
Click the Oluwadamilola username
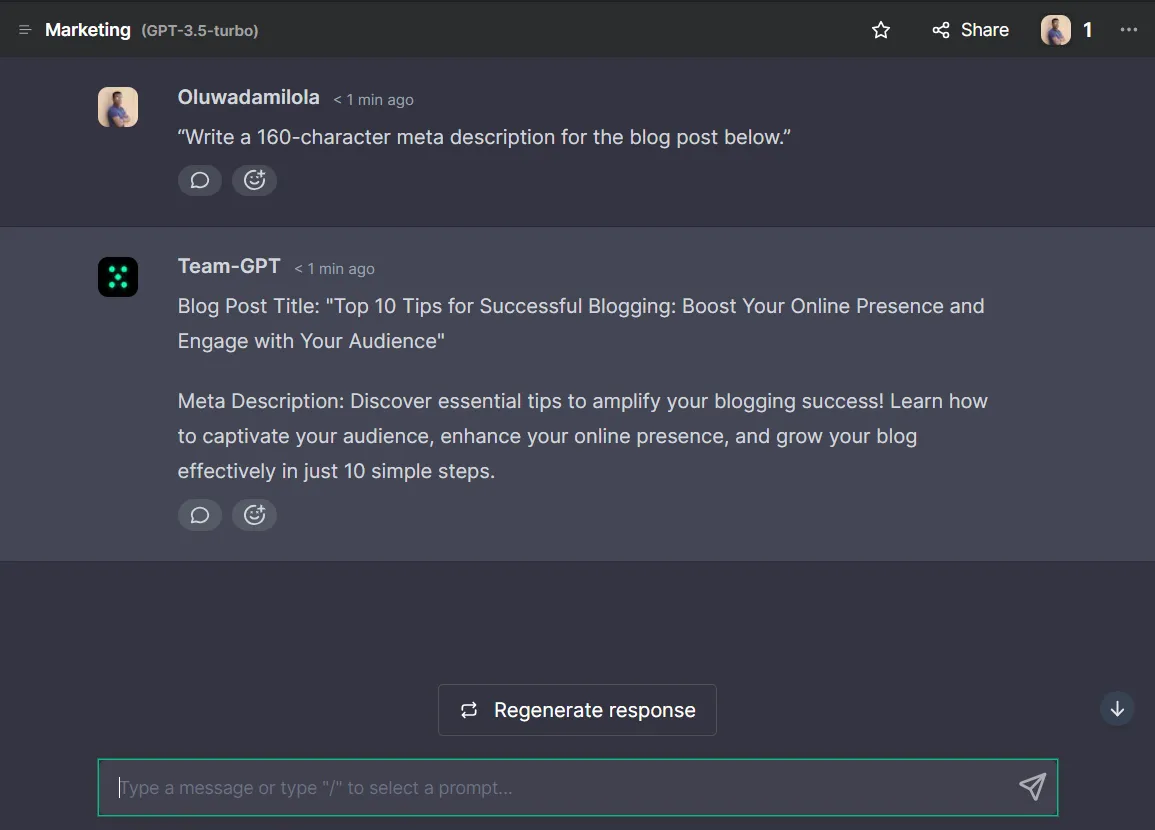point(248,97)
